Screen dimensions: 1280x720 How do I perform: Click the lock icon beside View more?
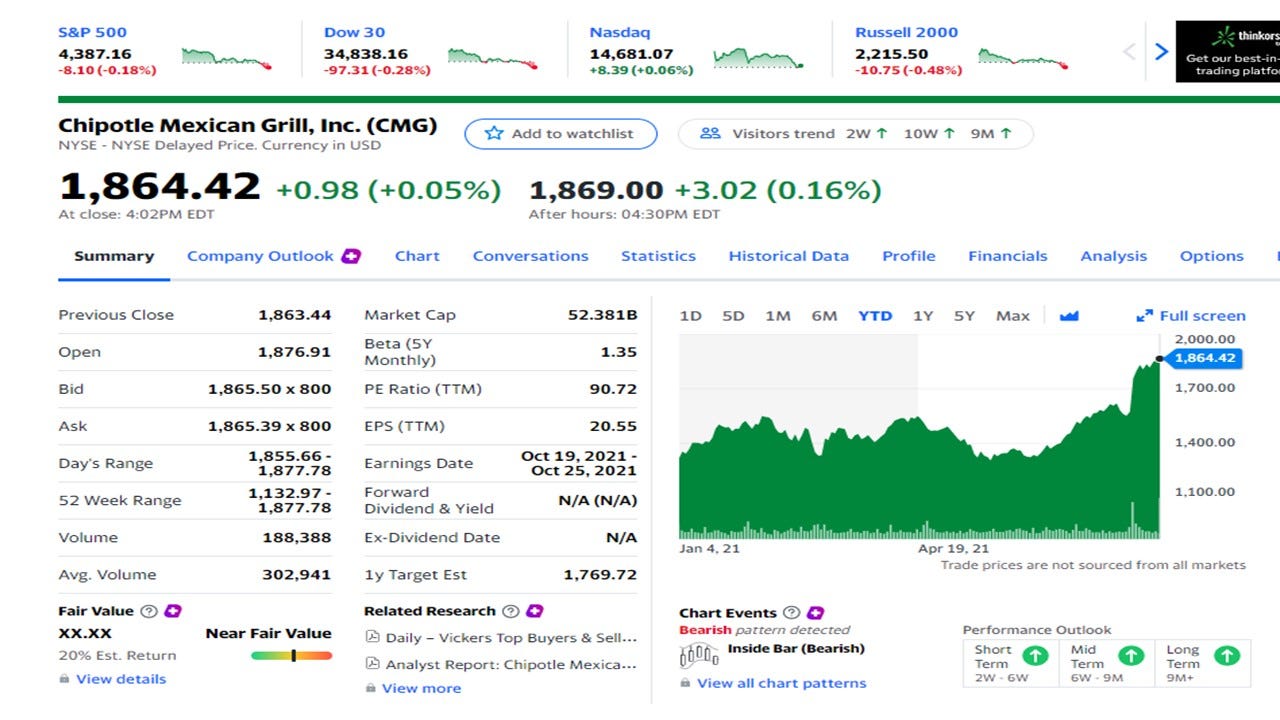(370, 688)
